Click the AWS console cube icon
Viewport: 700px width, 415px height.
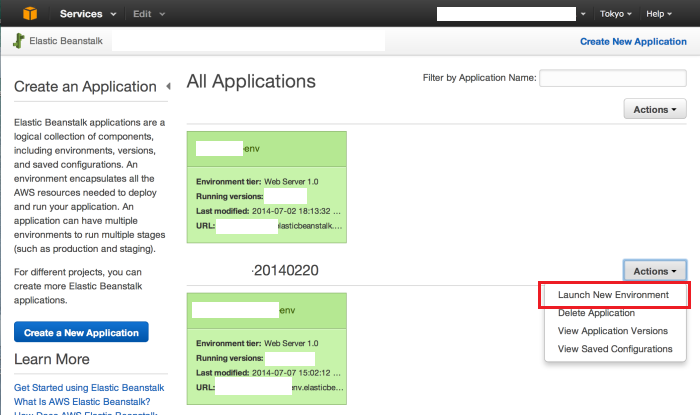30,13
